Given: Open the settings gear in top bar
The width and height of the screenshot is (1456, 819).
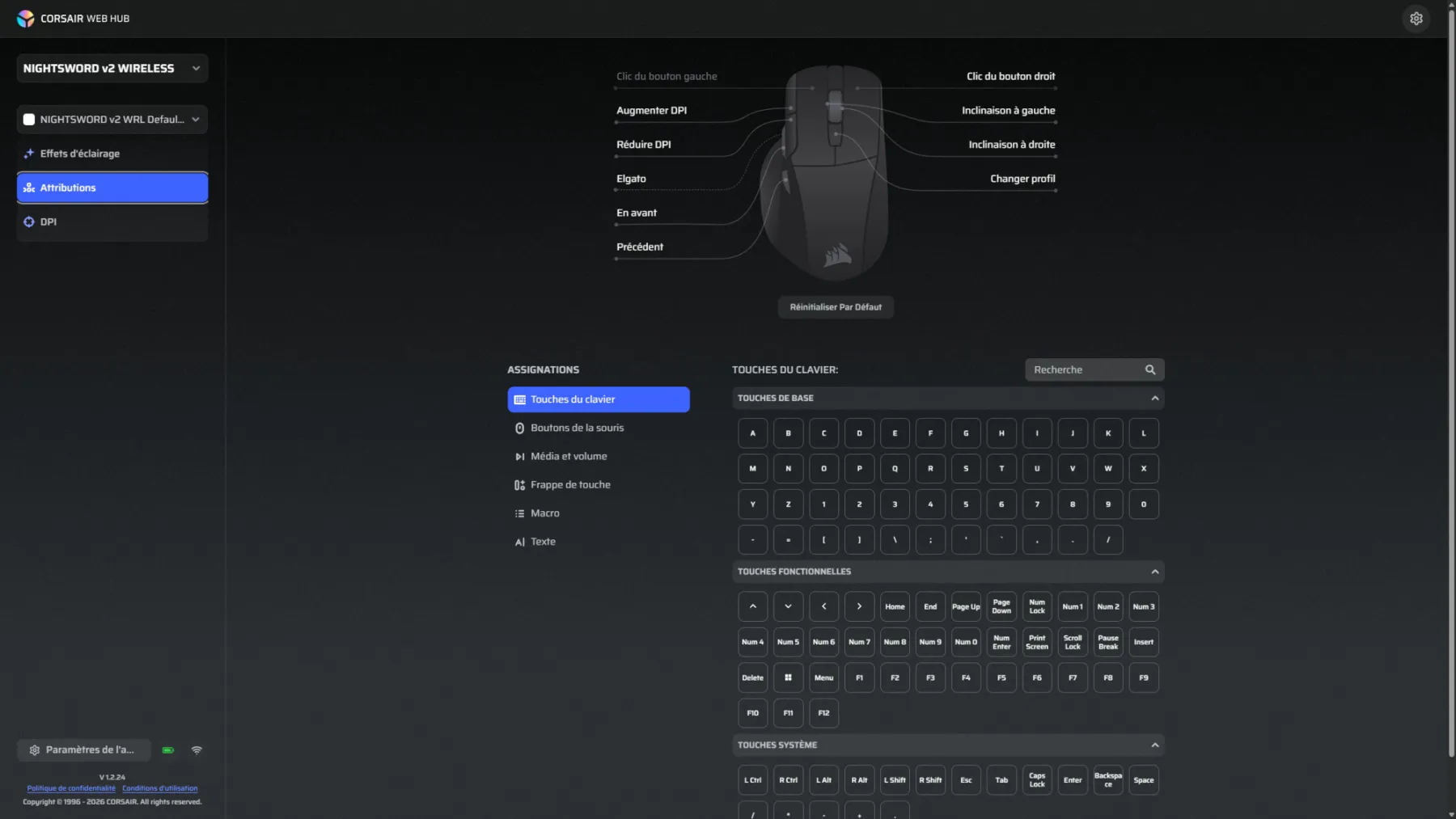Looking at the screenshot, I should click(x=1416, y=19).
